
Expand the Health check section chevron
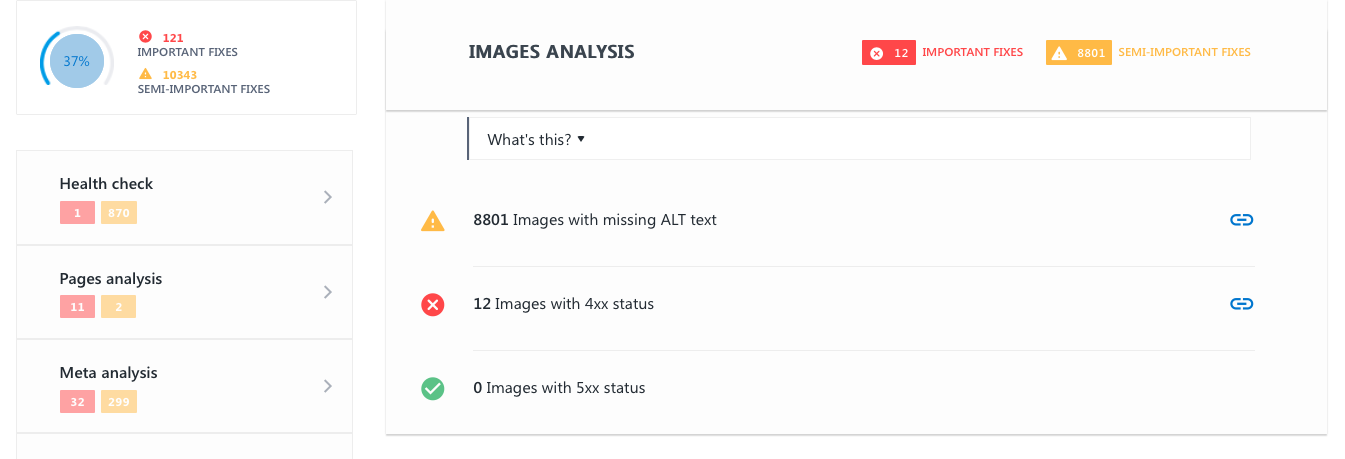point(327,197)
